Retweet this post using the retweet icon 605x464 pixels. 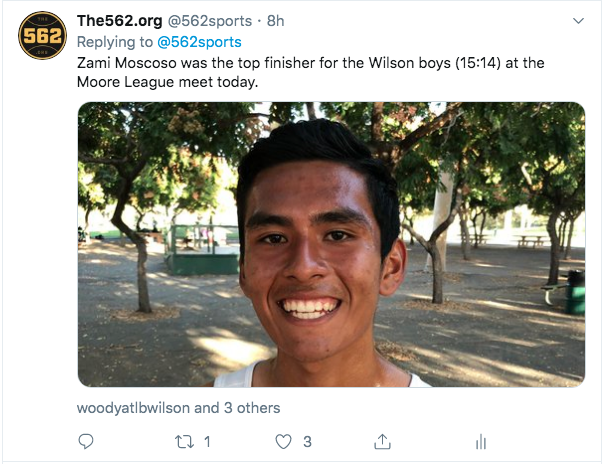coord(185,441)
